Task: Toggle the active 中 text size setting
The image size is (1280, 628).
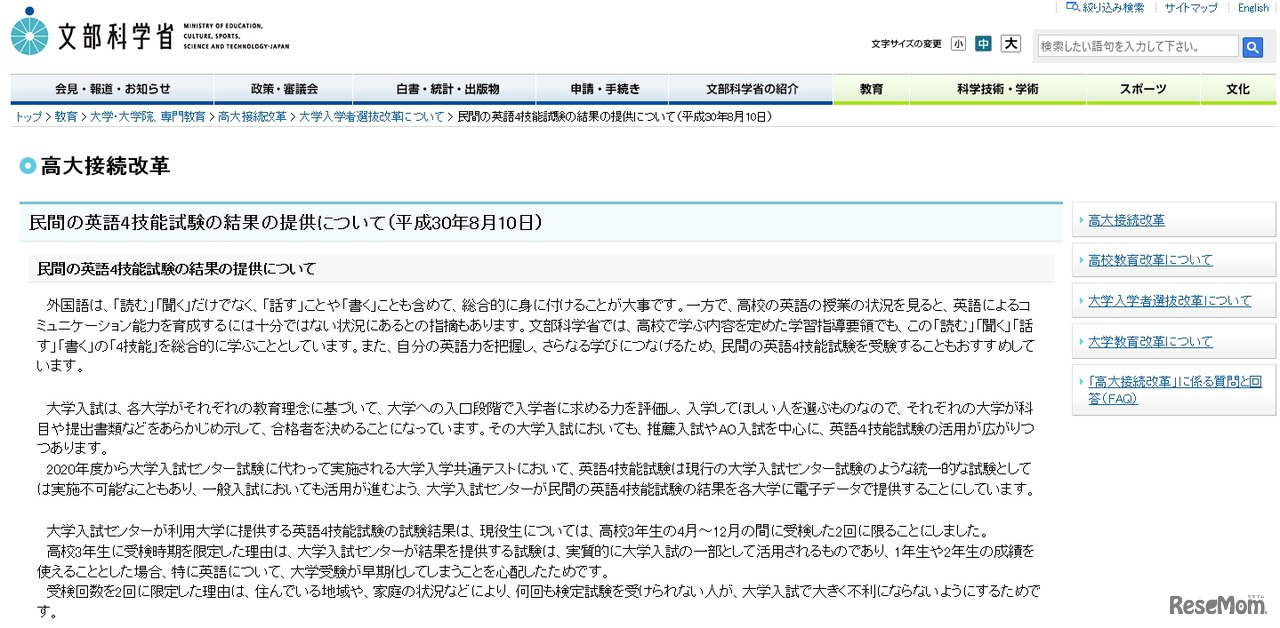Action: tap(985, 44)
